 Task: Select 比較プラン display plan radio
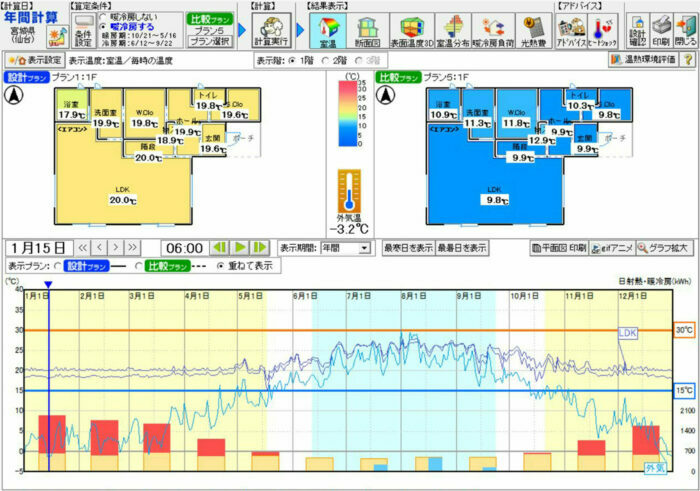[139, 266]
